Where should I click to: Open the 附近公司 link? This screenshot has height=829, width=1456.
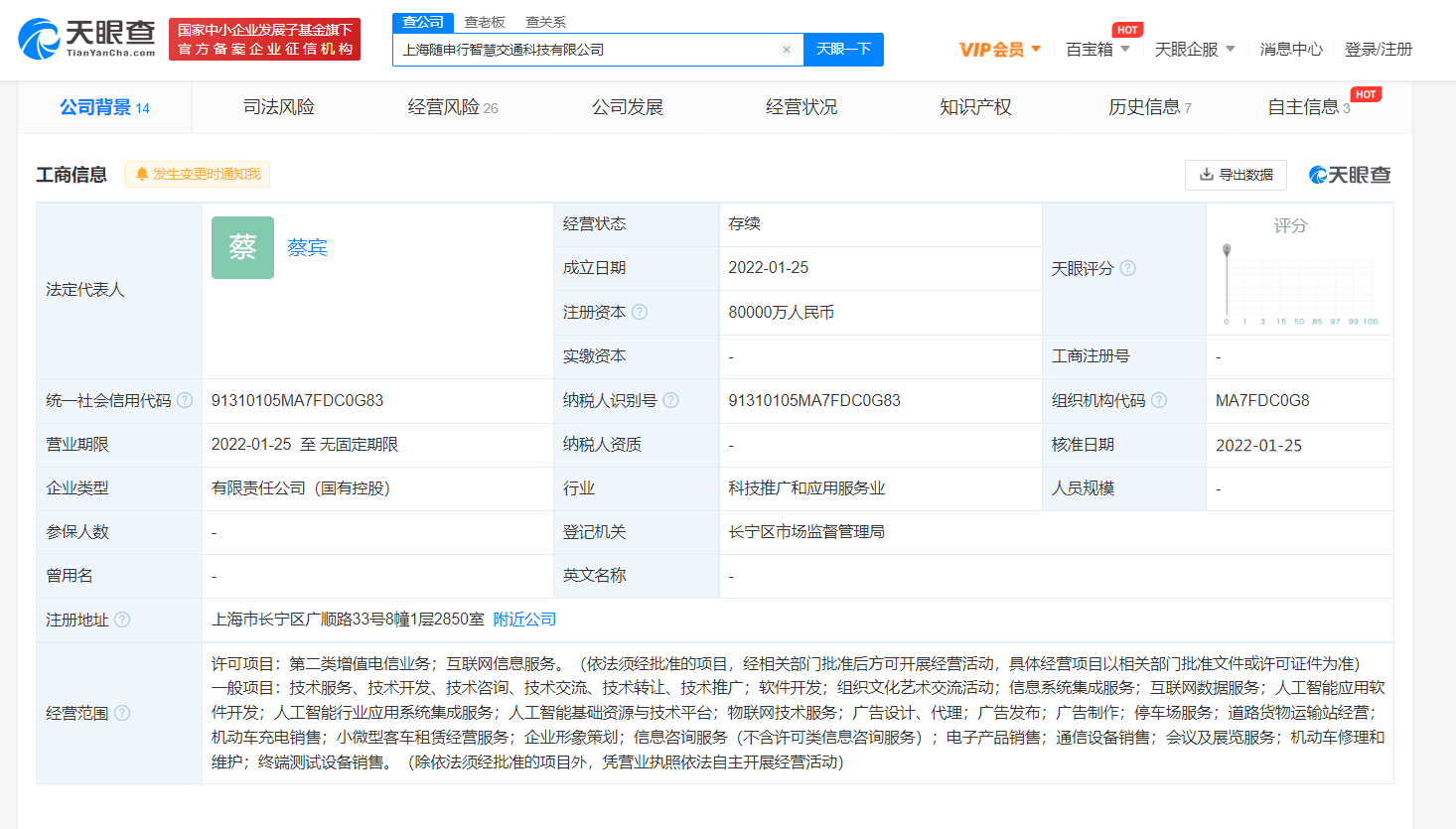point(524,620)
